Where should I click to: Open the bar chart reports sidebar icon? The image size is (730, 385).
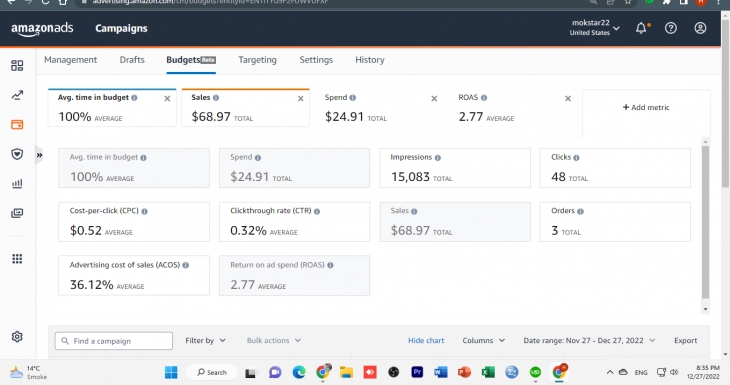point(17,183)
